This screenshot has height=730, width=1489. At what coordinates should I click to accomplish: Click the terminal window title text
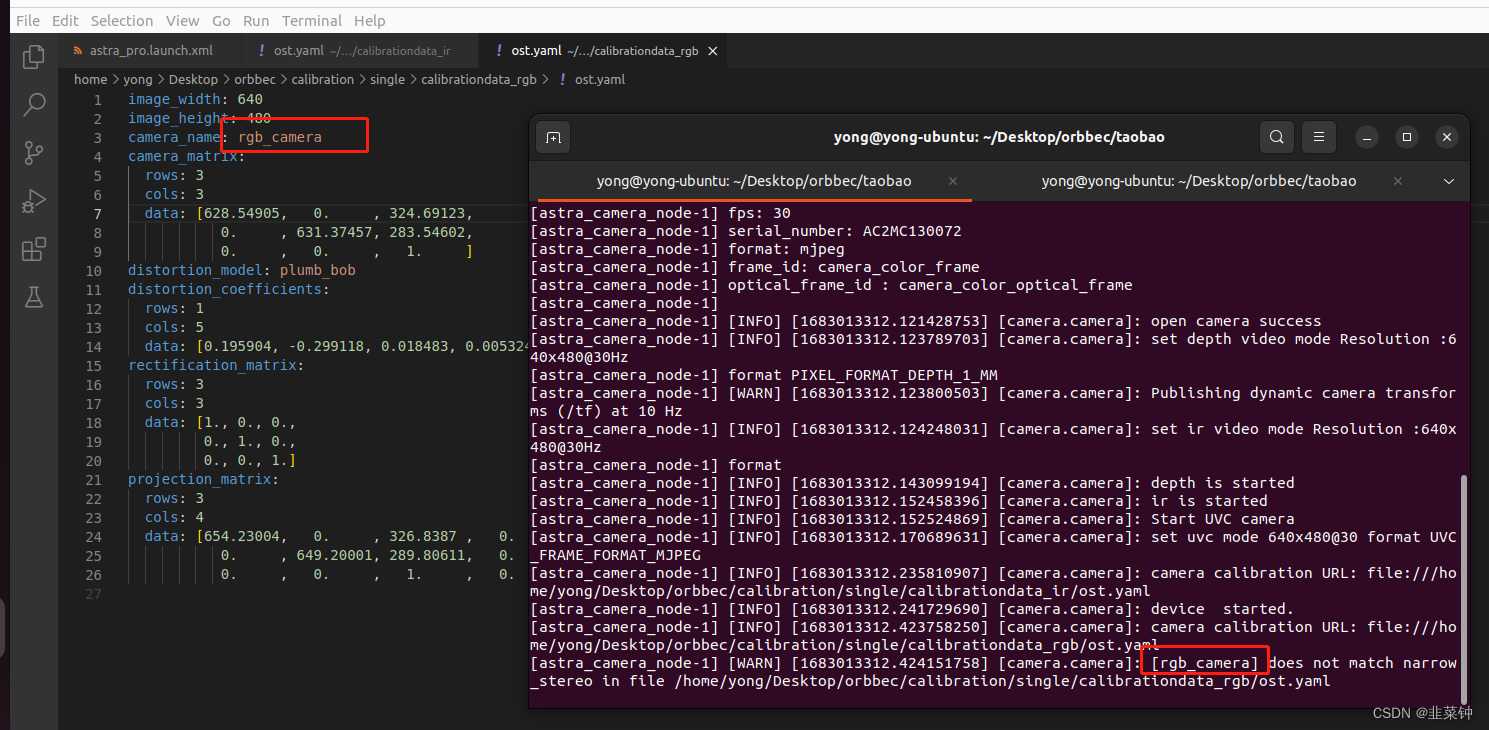[999, 137]
